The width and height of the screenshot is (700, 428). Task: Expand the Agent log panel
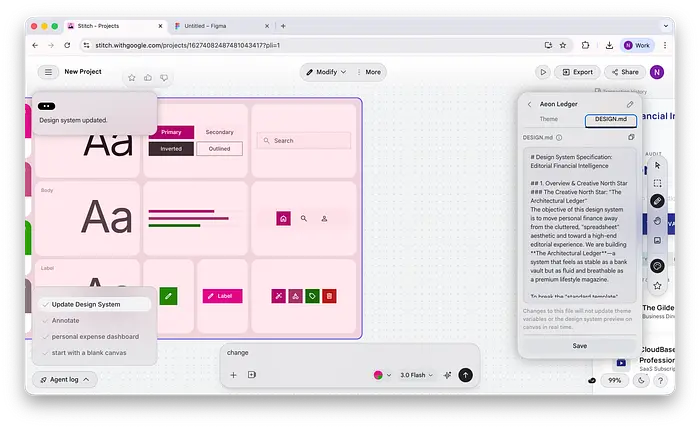tap(64, 379)
